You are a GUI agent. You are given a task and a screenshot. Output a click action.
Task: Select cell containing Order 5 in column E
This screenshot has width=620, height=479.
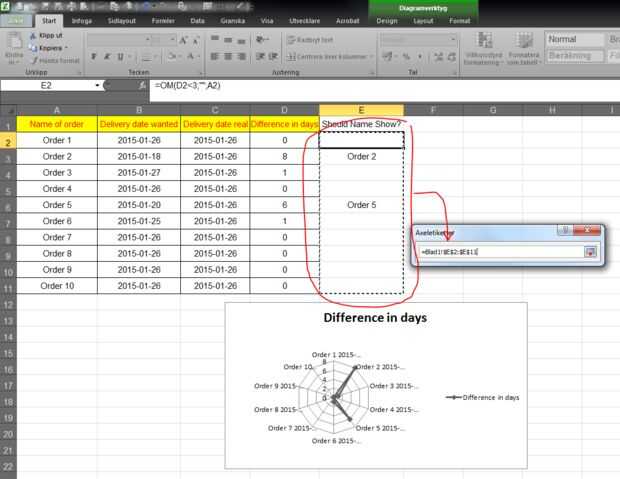[x=361, y=205]
